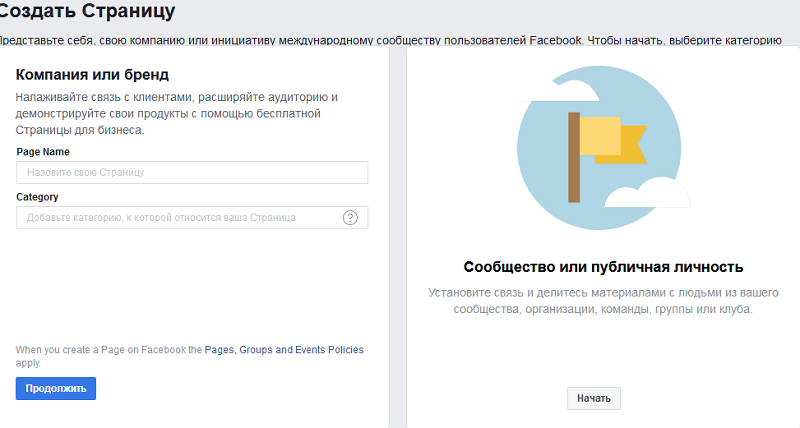
Task: Click the 'Создать Страницу' page title
Action: point(86,10)
